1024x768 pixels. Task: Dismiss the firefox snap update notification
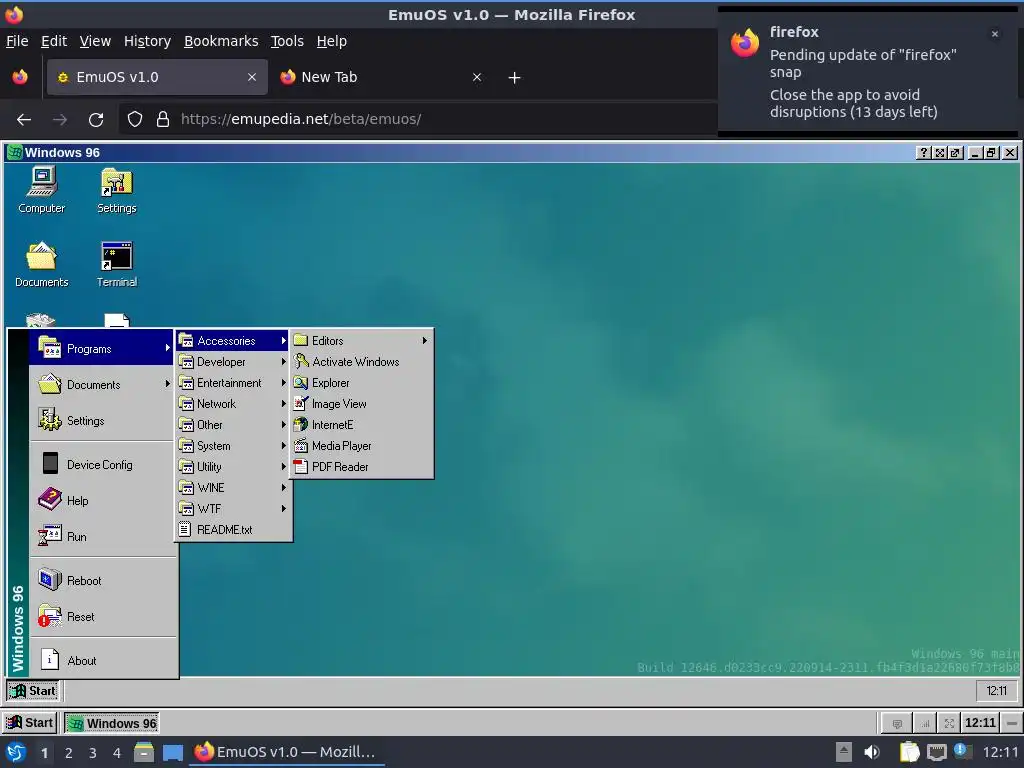[995, 34]
